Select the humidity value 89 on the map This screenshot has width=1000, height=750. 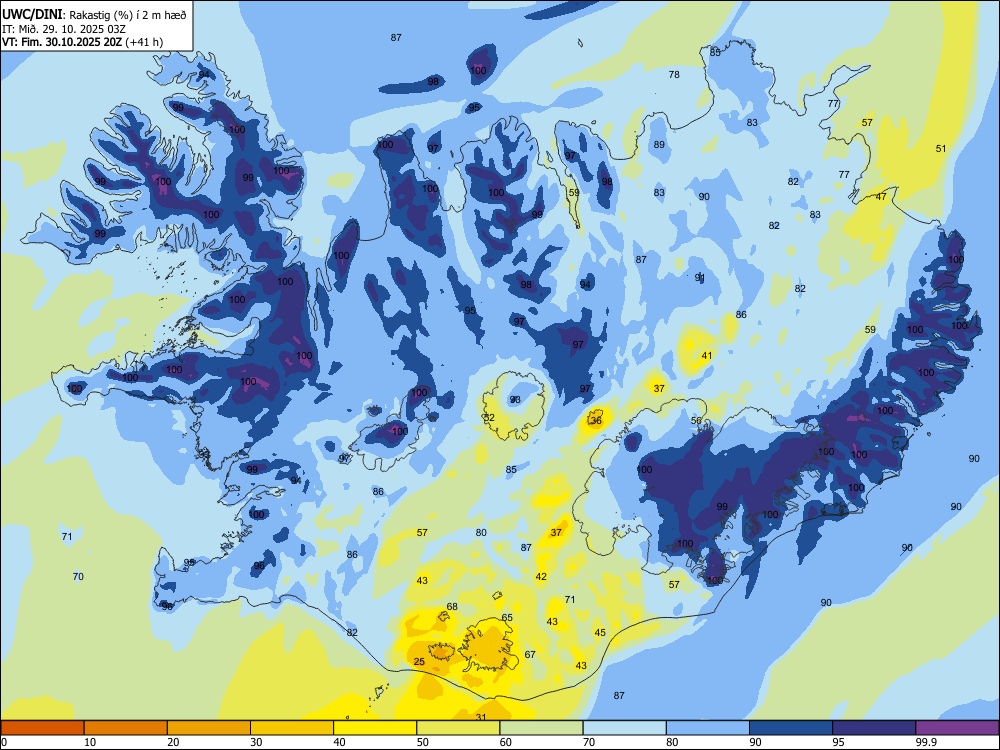(x=659, y=144)
